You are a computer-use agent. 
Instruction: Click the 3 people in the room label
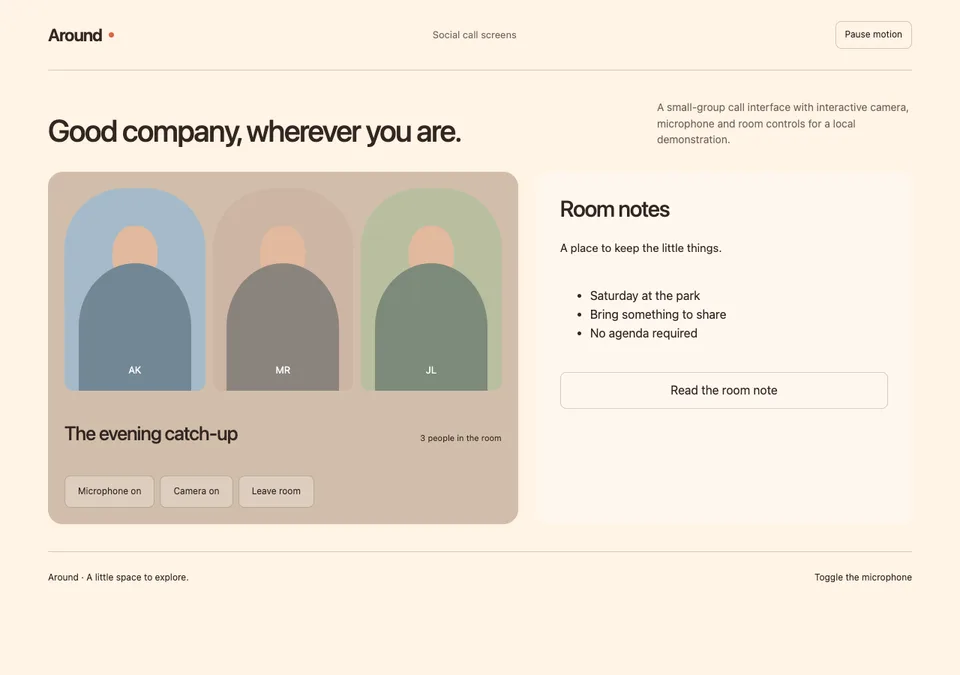460,438
